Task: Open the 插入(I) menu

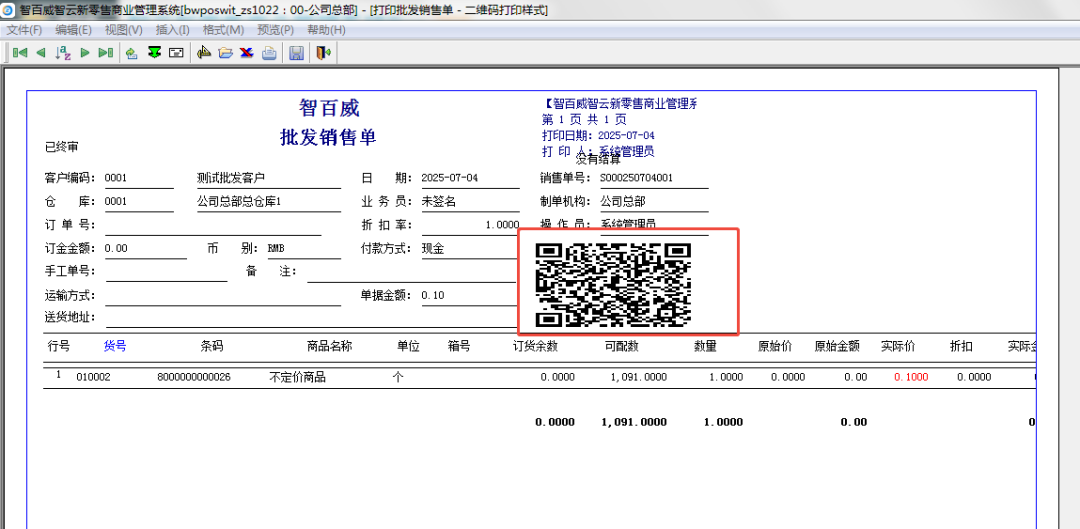Action: (173, 30)
